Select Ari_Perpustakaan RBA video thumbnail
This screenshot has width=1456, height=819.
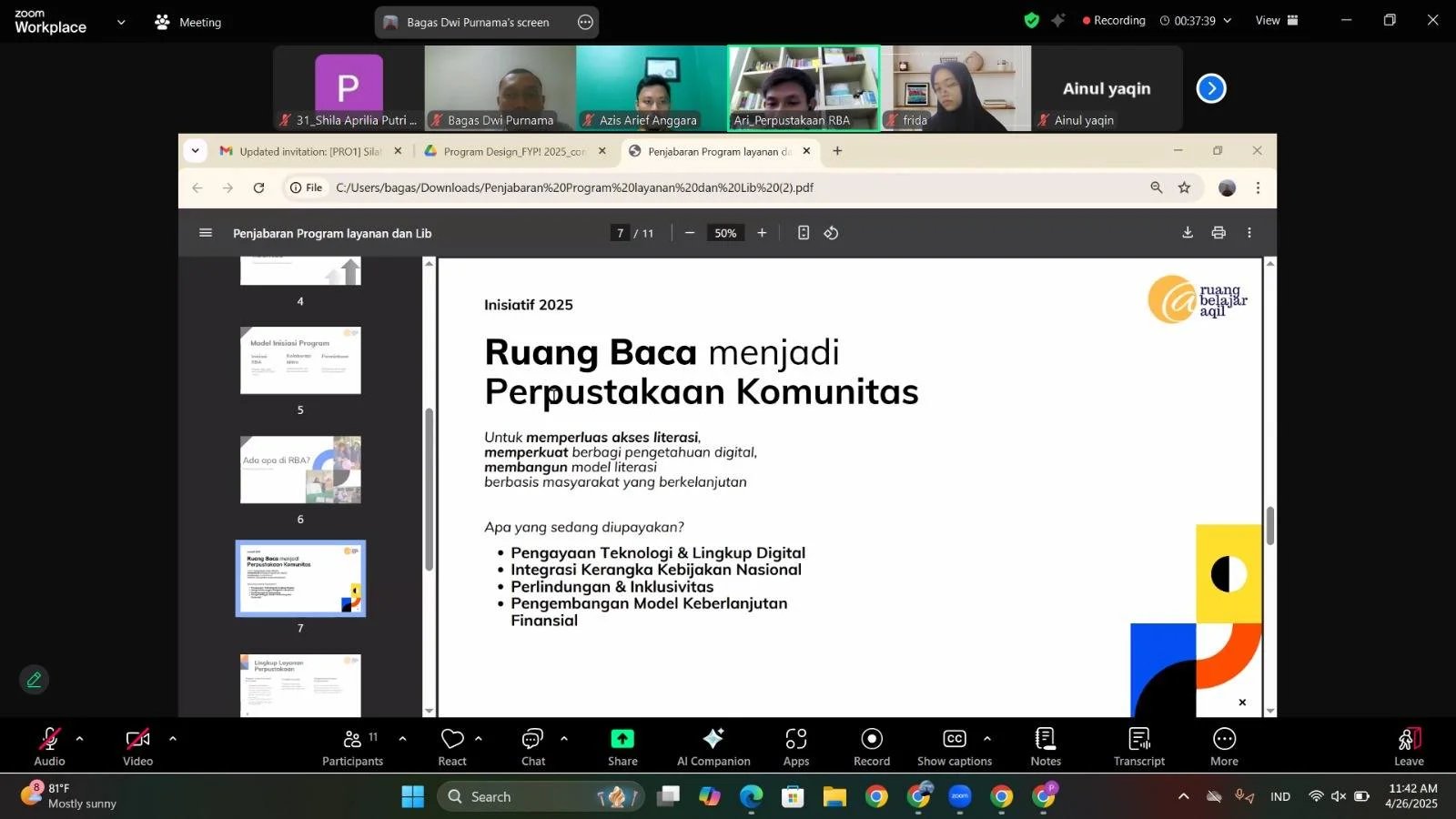[804, 88]
